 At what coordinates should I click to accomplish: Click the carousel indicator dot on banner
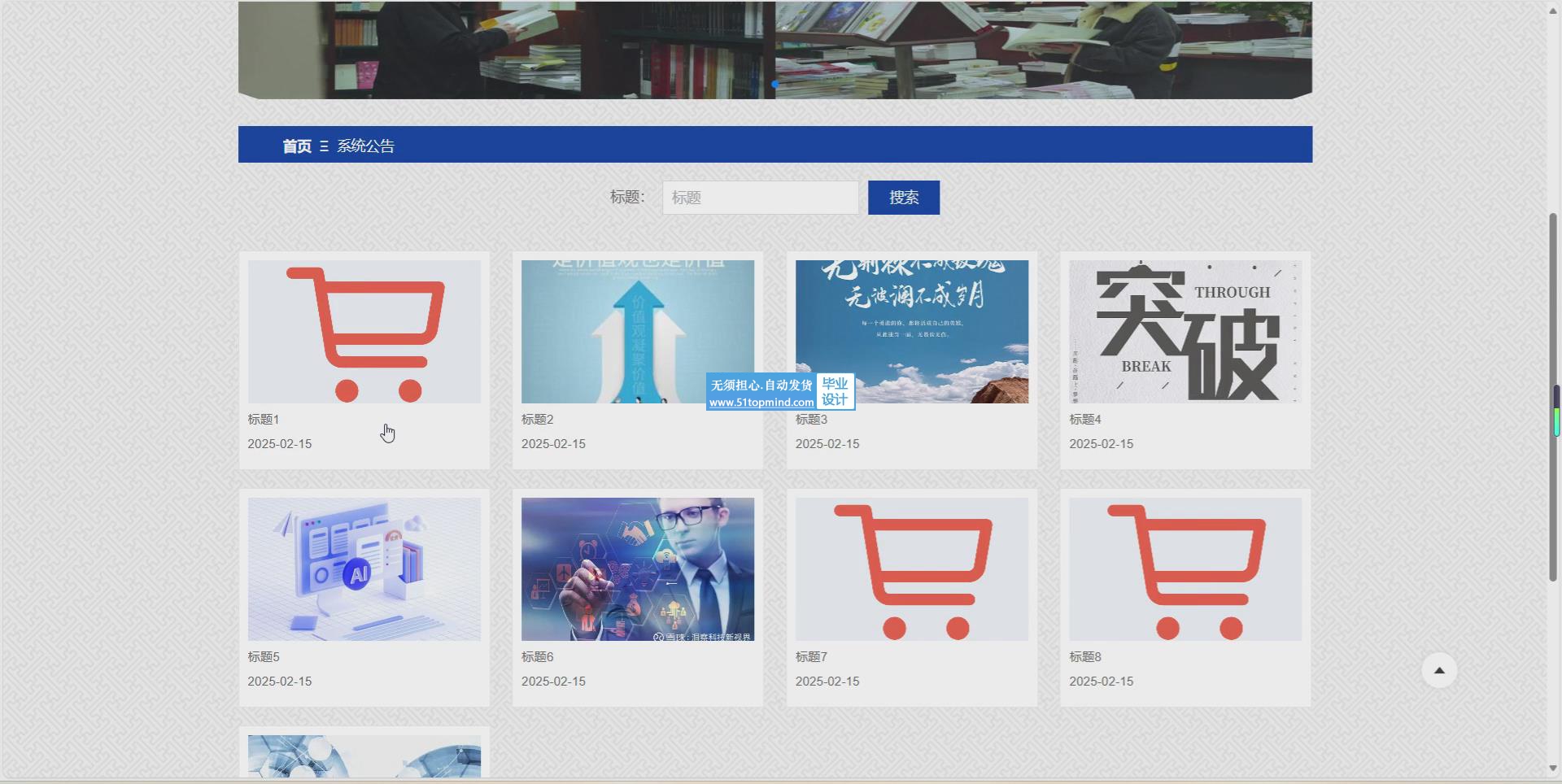(775, 84)
